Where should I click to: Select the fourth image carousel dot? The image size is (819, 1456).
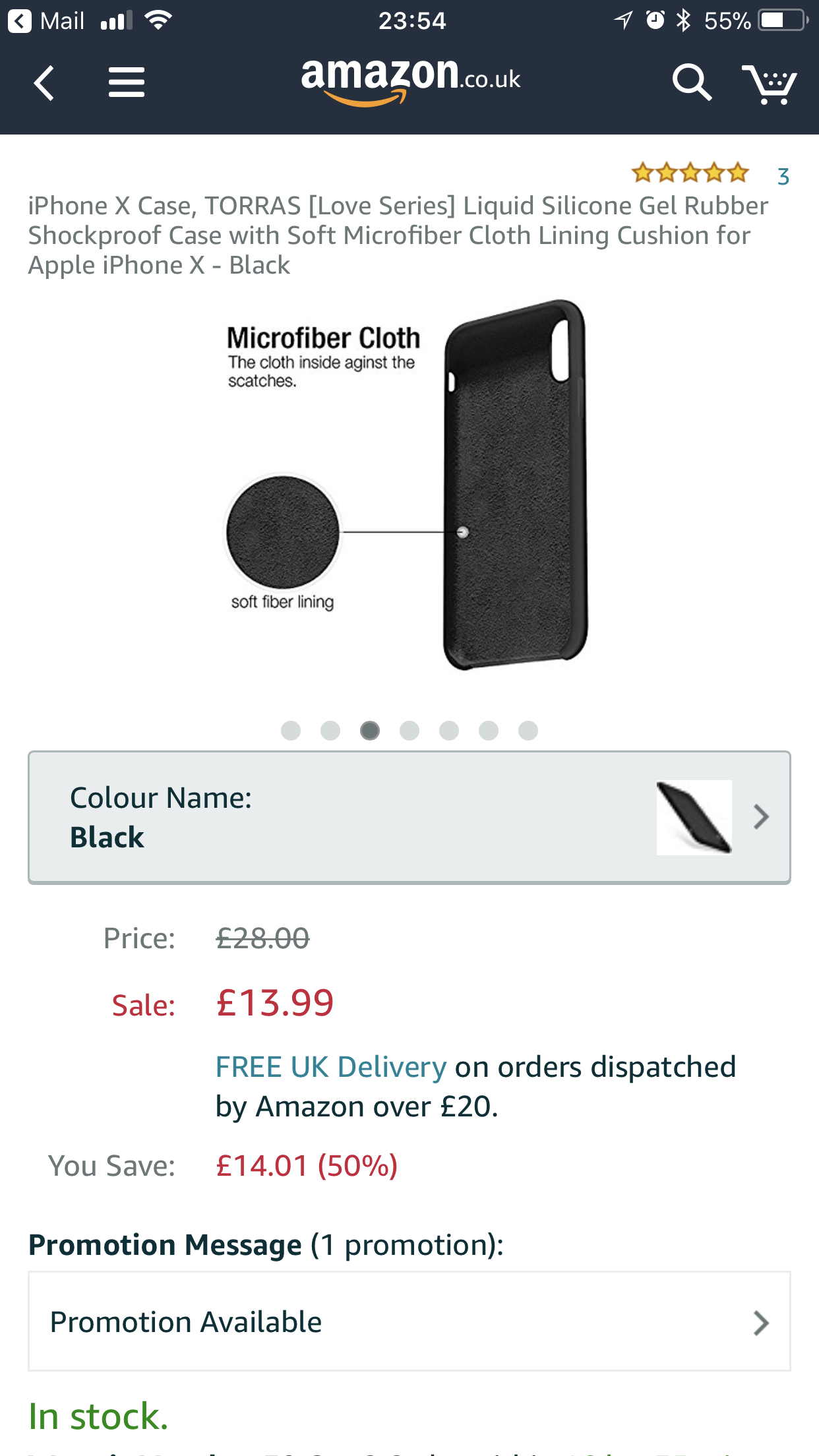coord(409,731)
